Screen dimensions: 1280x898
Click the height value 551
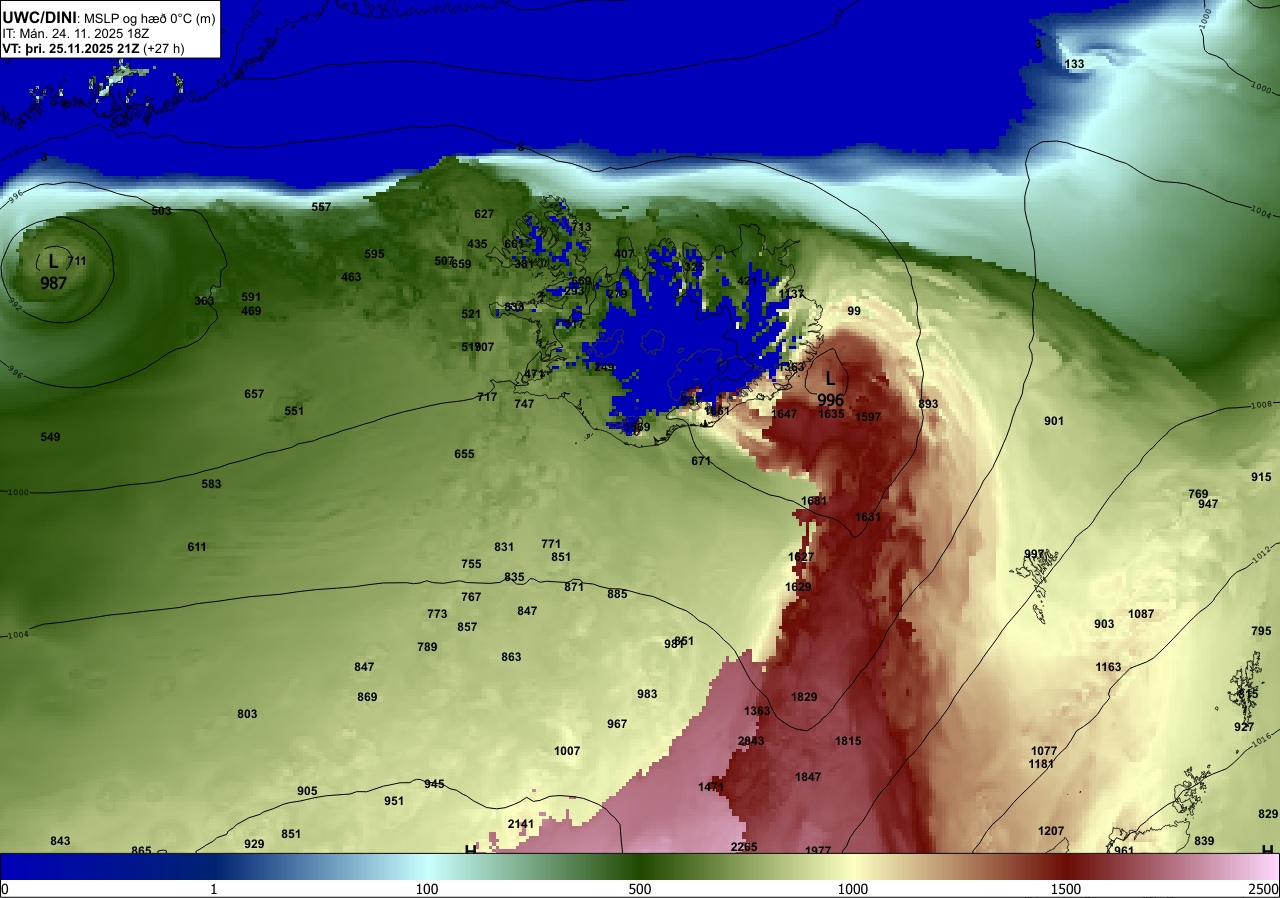point(294,411)
